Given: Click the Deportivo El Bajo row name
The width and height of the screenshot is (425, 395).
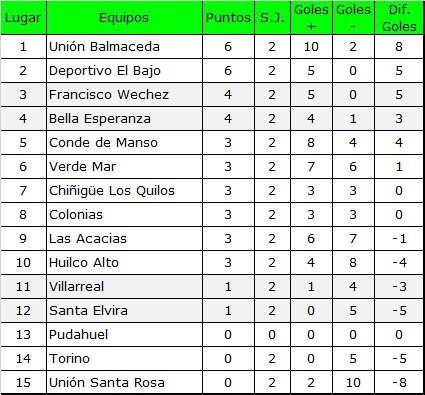Looking at the screenshot, I should [124, 71].
